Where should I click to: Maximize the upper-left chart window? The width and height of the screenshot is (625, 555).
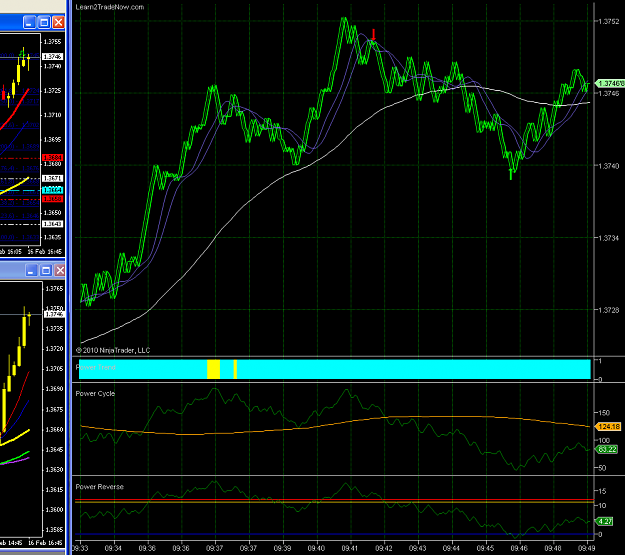click(44, 22)
